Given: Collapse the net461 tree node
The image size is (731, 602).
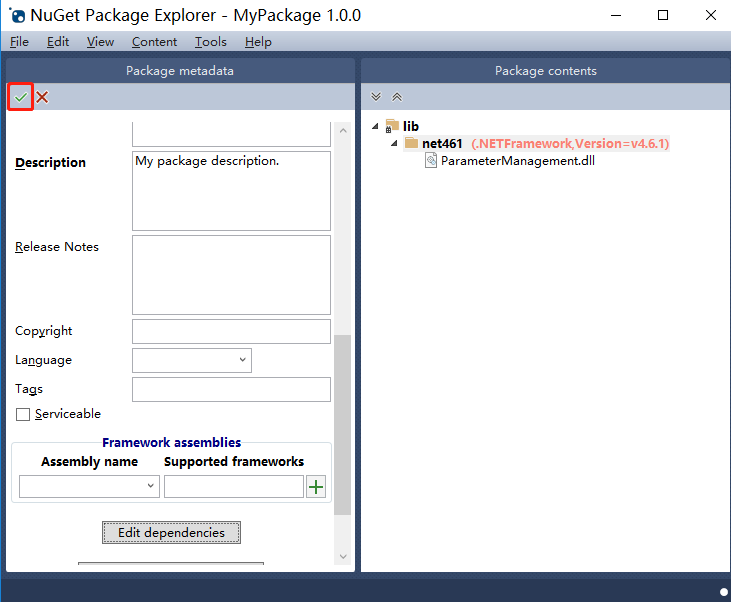Looking at the screenshot, I should [394, 143].
